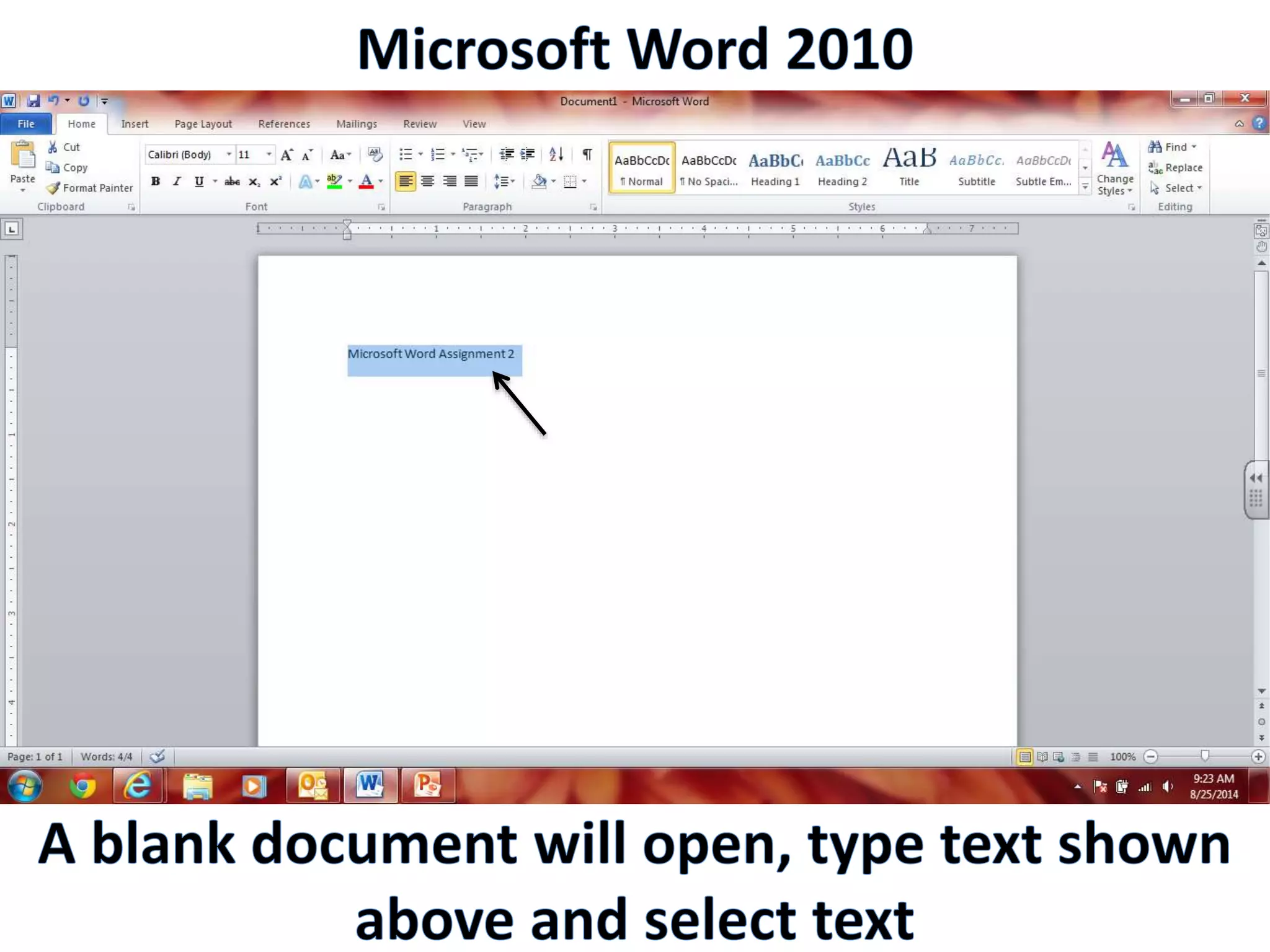Apply the Heading 1 style
Image resolution: width=1270 pixels, height=952 pixels.
click(775, 169)
